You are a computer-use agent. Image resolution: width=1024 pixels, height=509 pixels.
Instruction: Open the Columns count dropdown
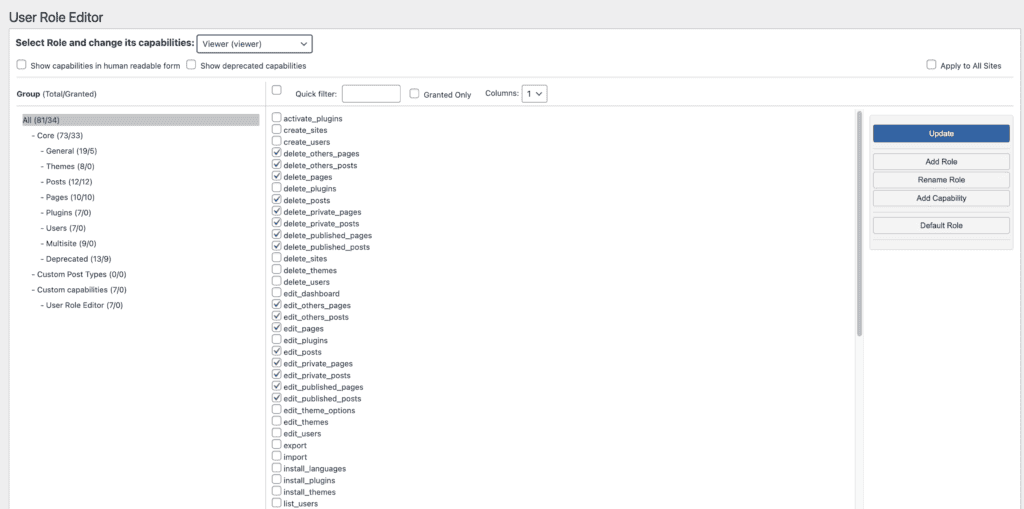pyautogui.click(x=534, y=93)
